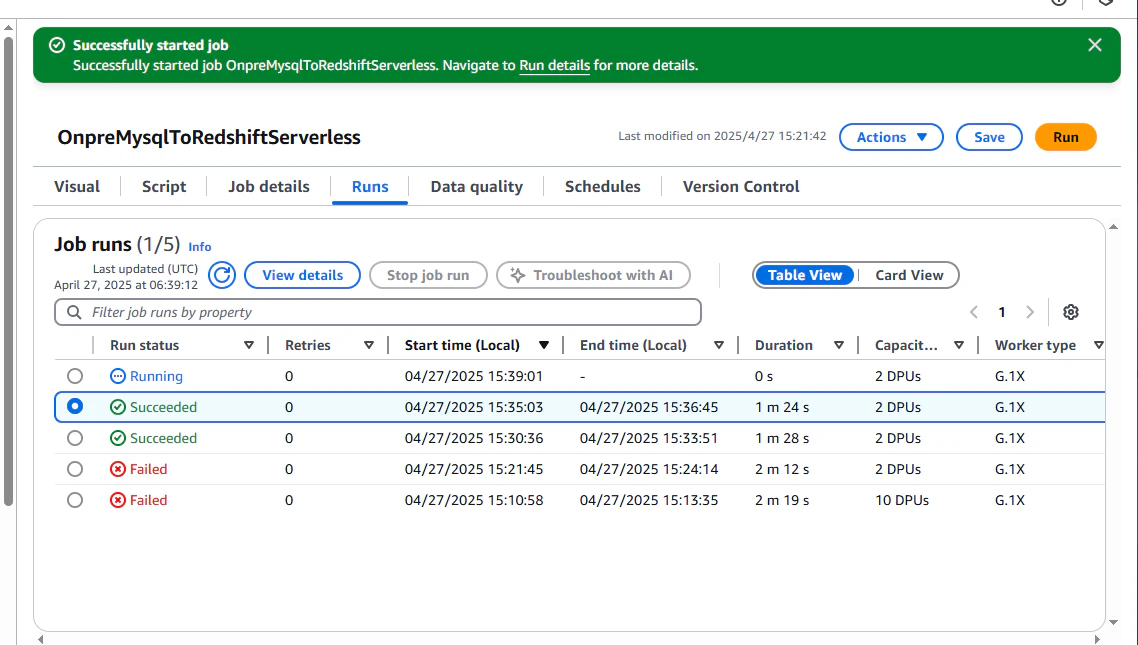1138x645 pixels.
Task: Open the Info link beside Job runs
Action: (200, 247)
